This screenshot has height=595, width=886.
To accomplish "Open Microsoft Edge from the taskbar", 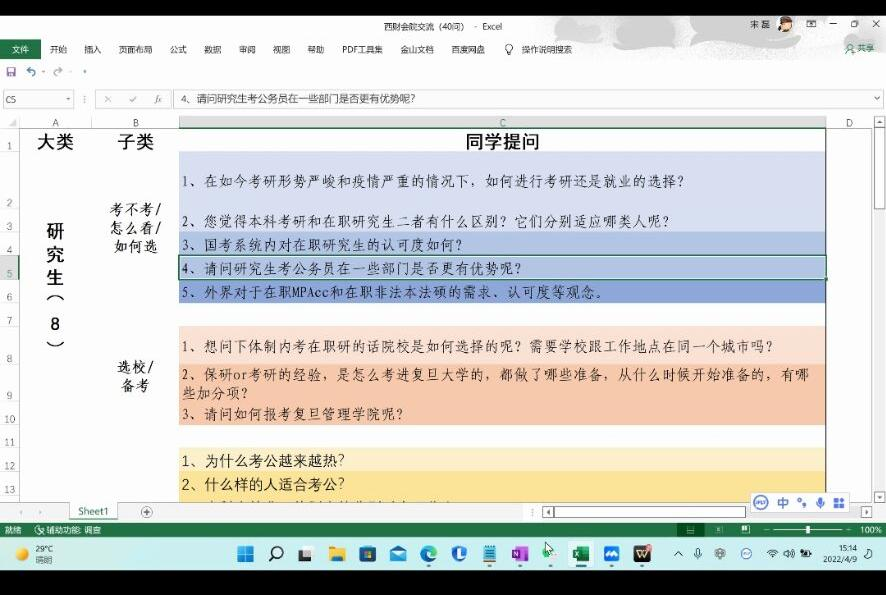I will click(428, 554).
